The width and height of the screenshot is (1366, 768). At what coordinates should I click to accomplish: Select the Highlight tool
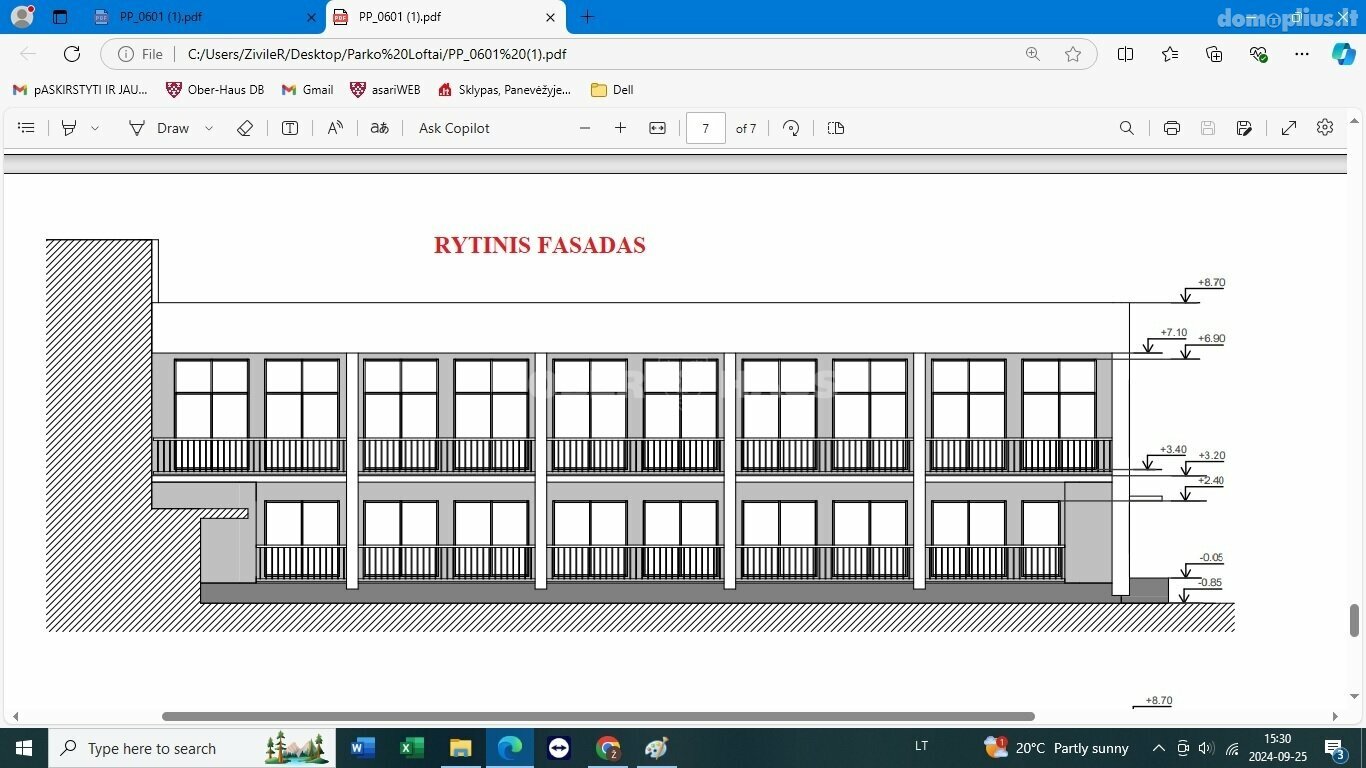tap(69, 128)
